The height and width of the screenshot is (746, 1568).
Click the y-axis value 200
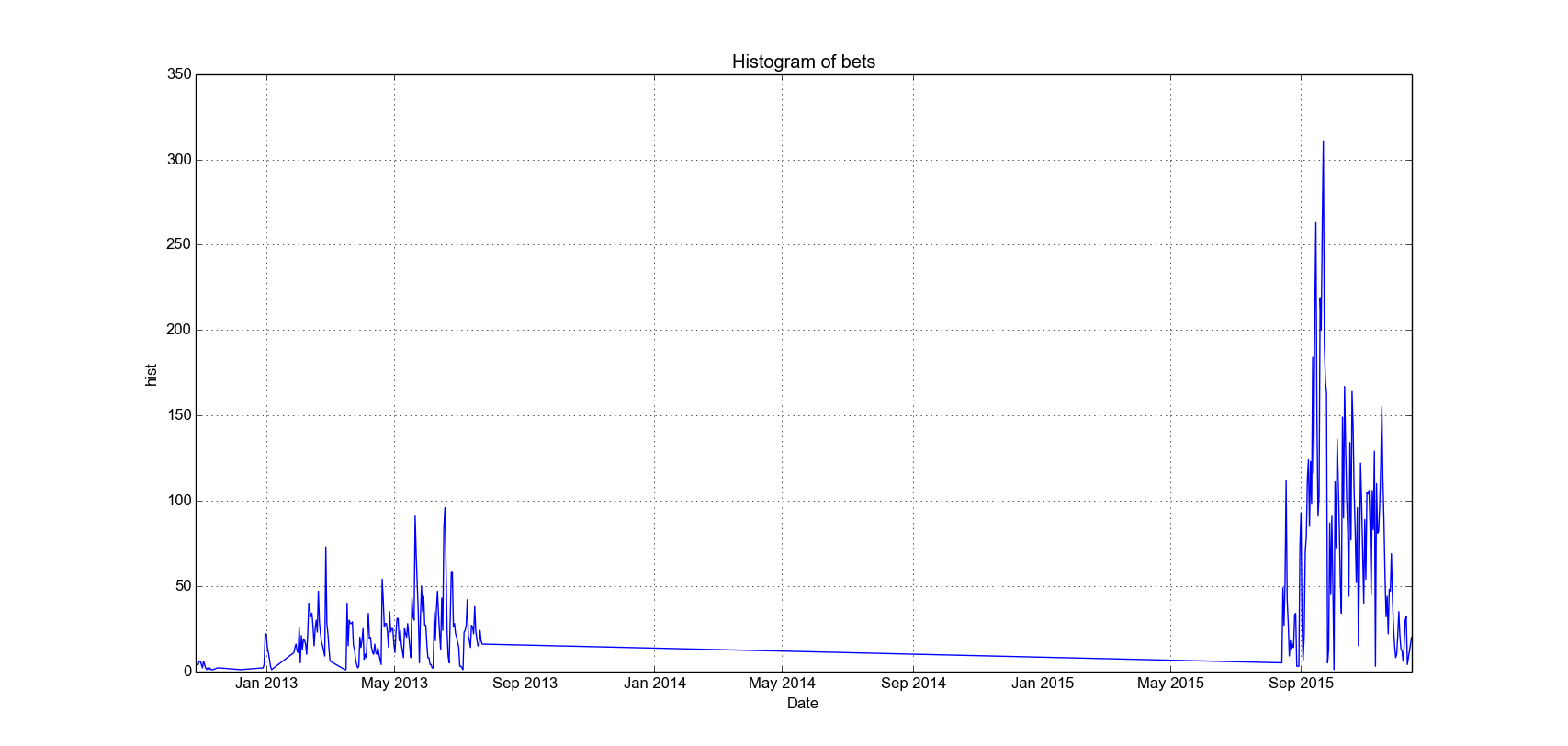coord(180,330)
